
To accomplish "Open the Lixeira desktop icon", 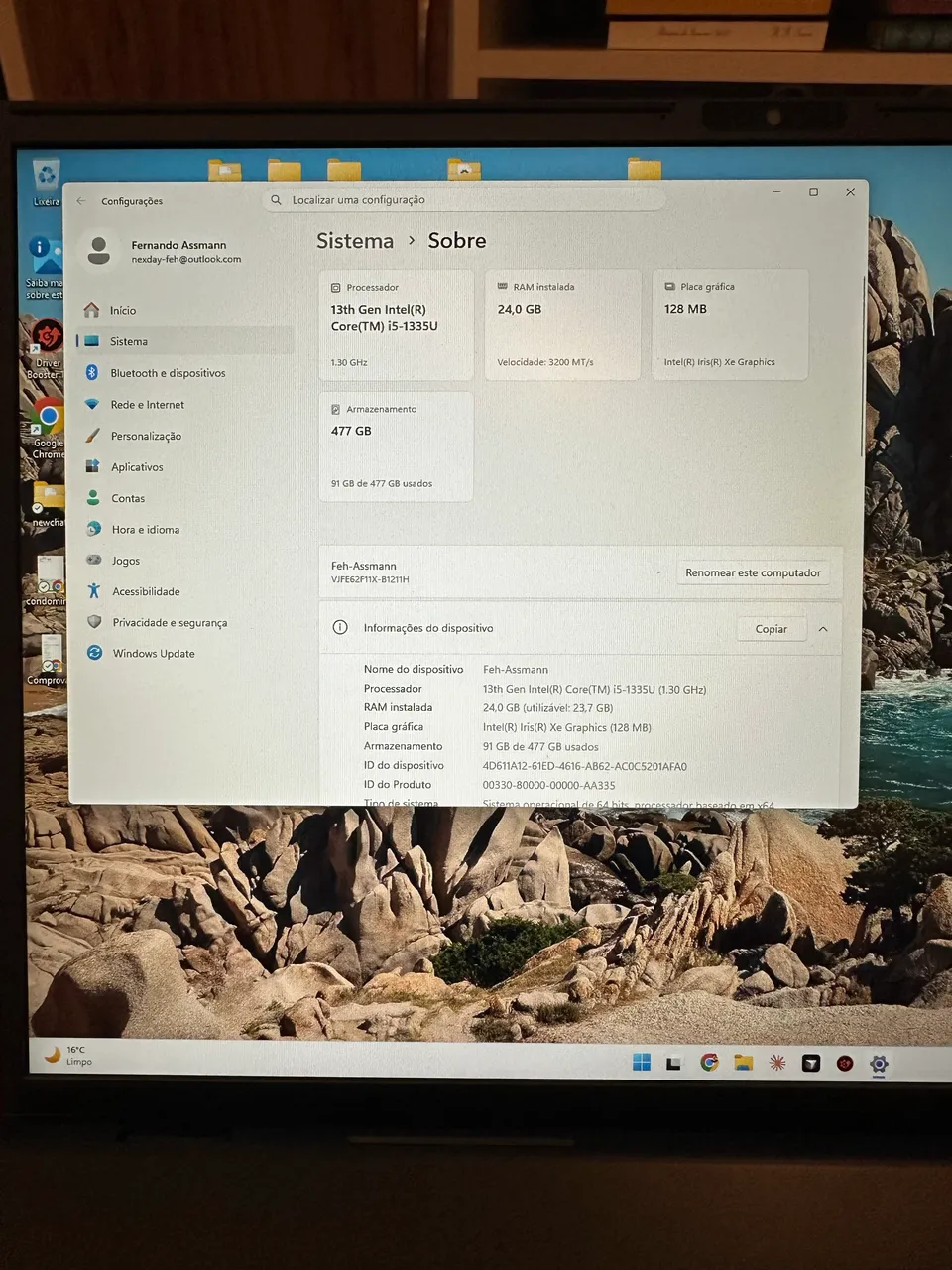I will coord(47,183).
